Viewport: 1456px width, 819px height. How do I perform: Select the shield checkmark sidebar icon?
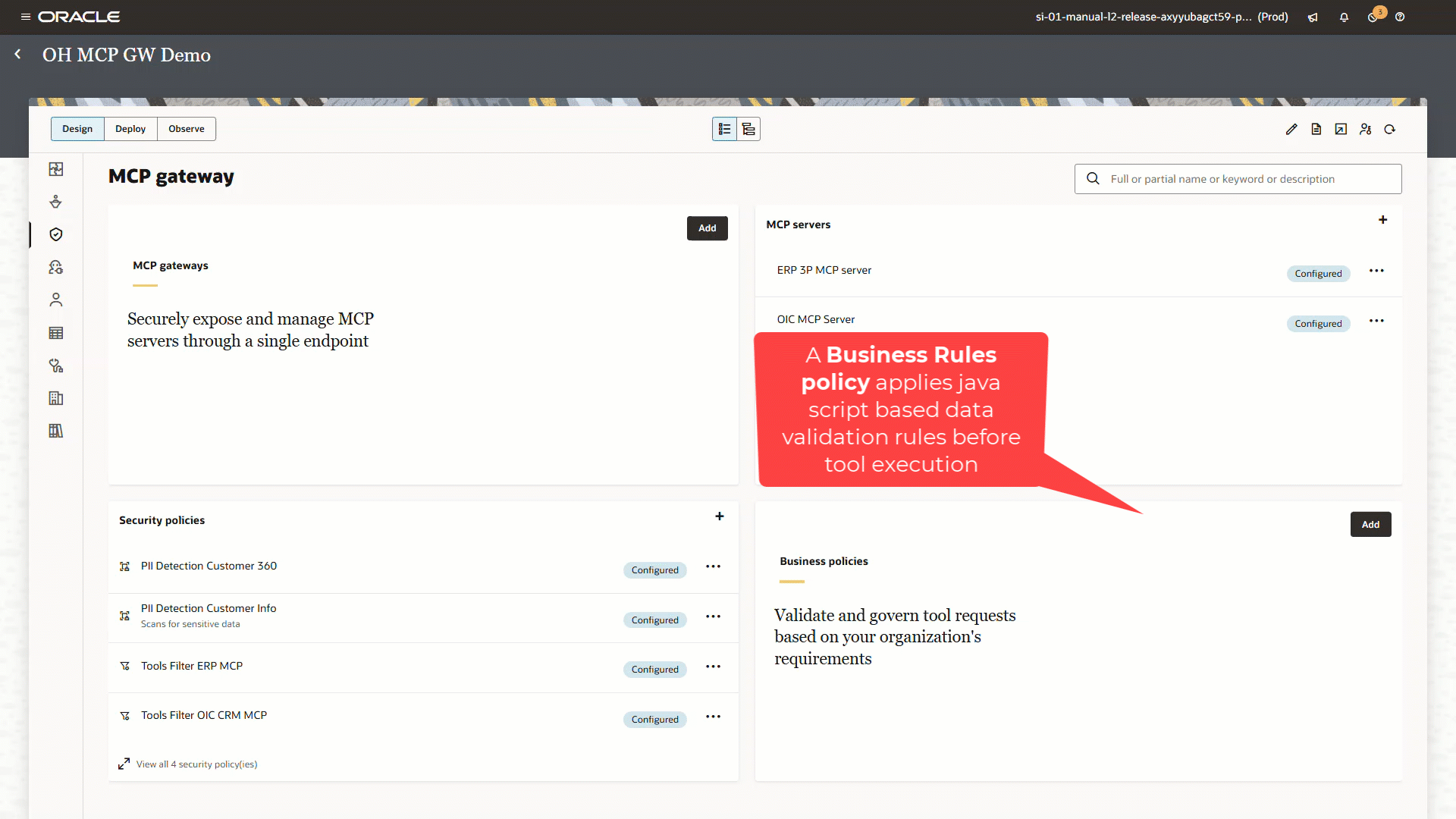[x=56, y=234]
